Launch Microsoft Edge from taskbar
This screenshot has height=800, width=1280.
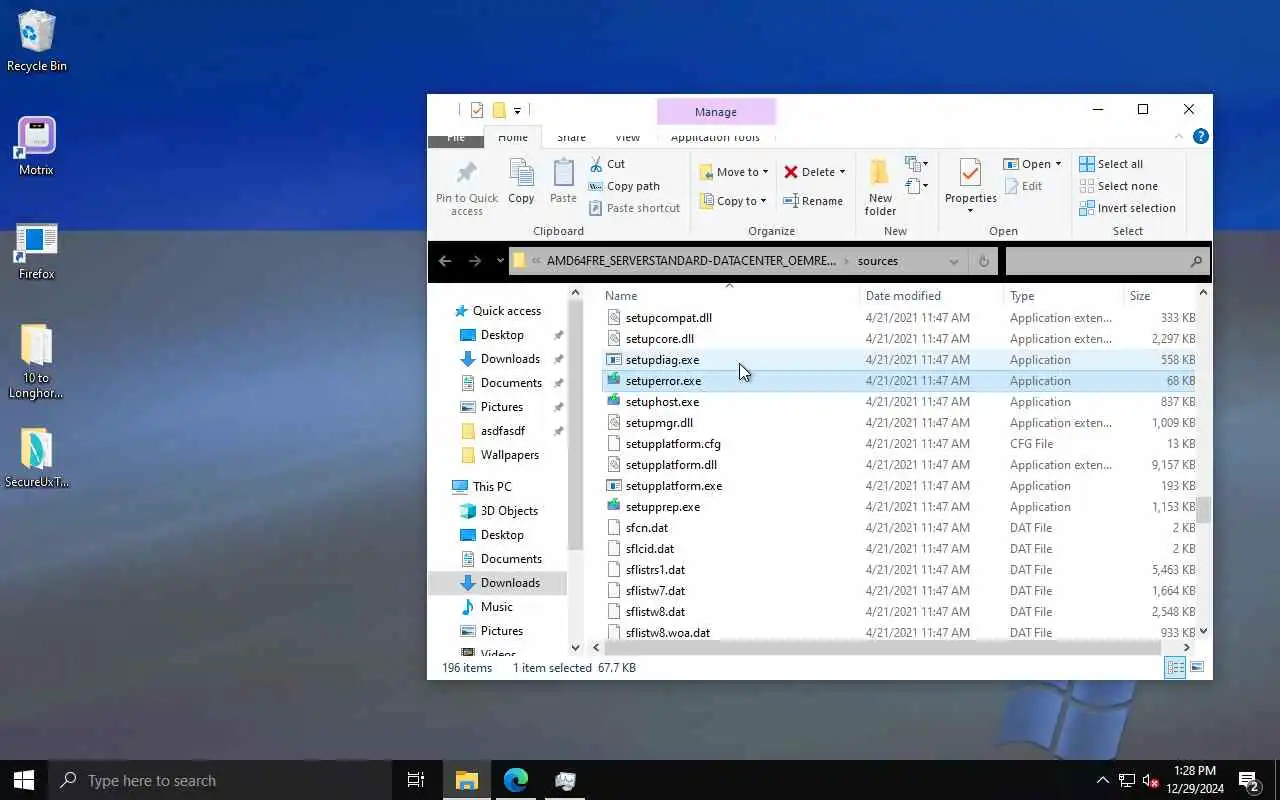(x=516, y=780)
